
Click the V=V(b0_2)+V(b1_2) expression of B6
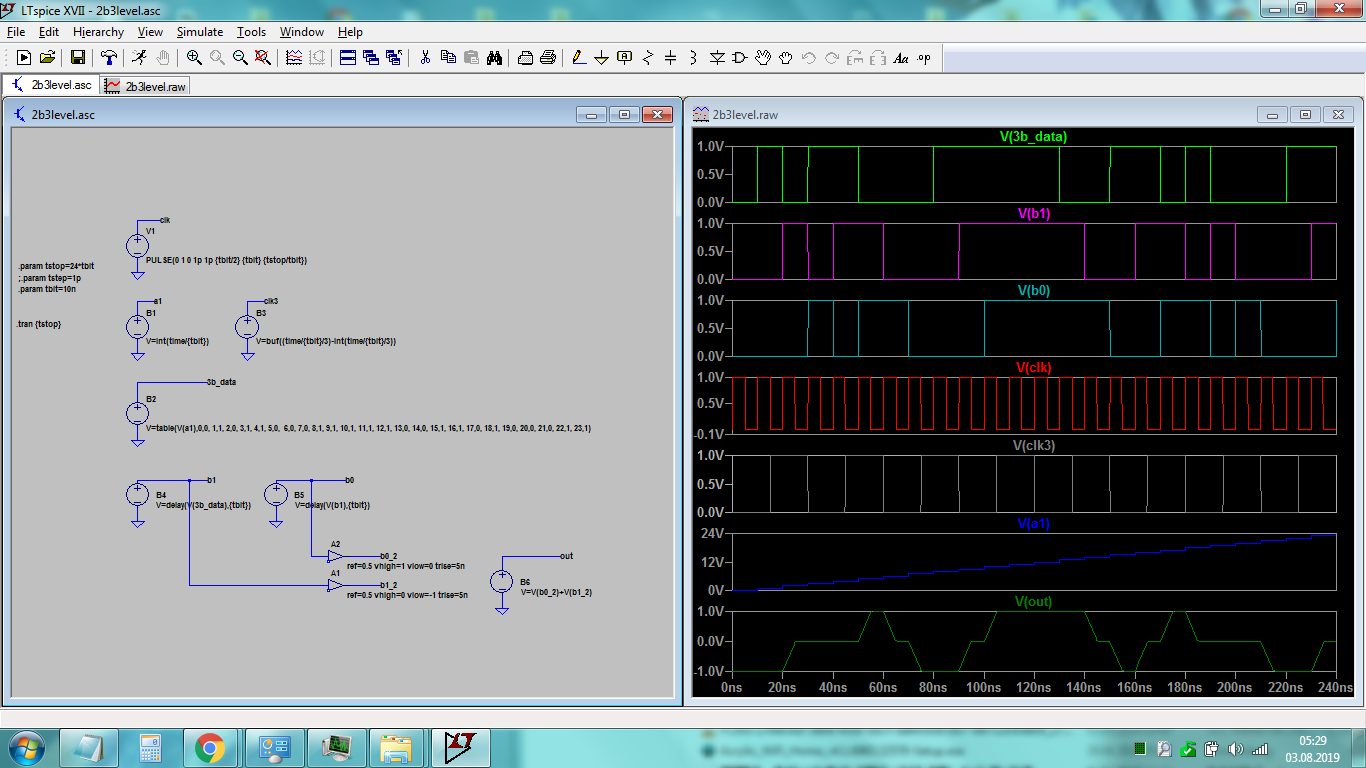click(x=556, y=592)
